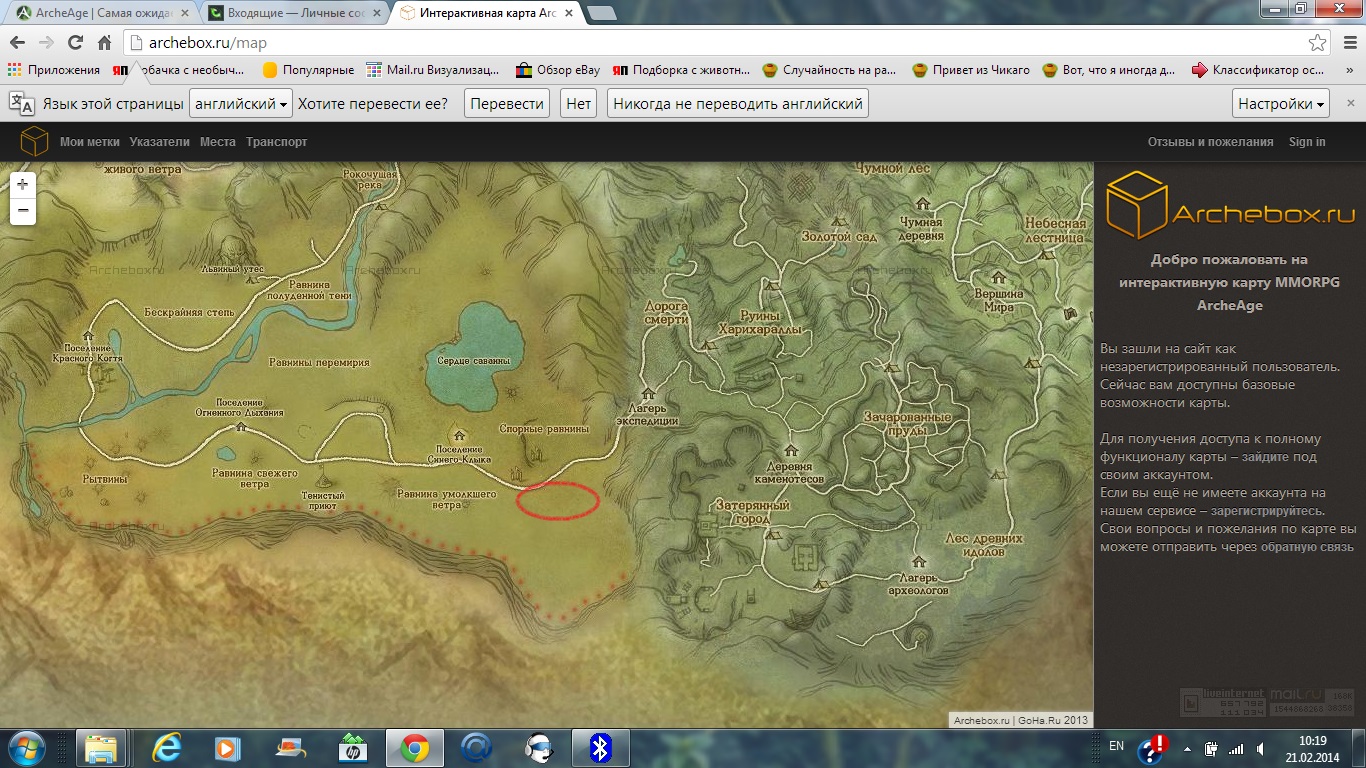Click the Затерянный город map label
The image size is (1366, 768).
coord(753,512)
